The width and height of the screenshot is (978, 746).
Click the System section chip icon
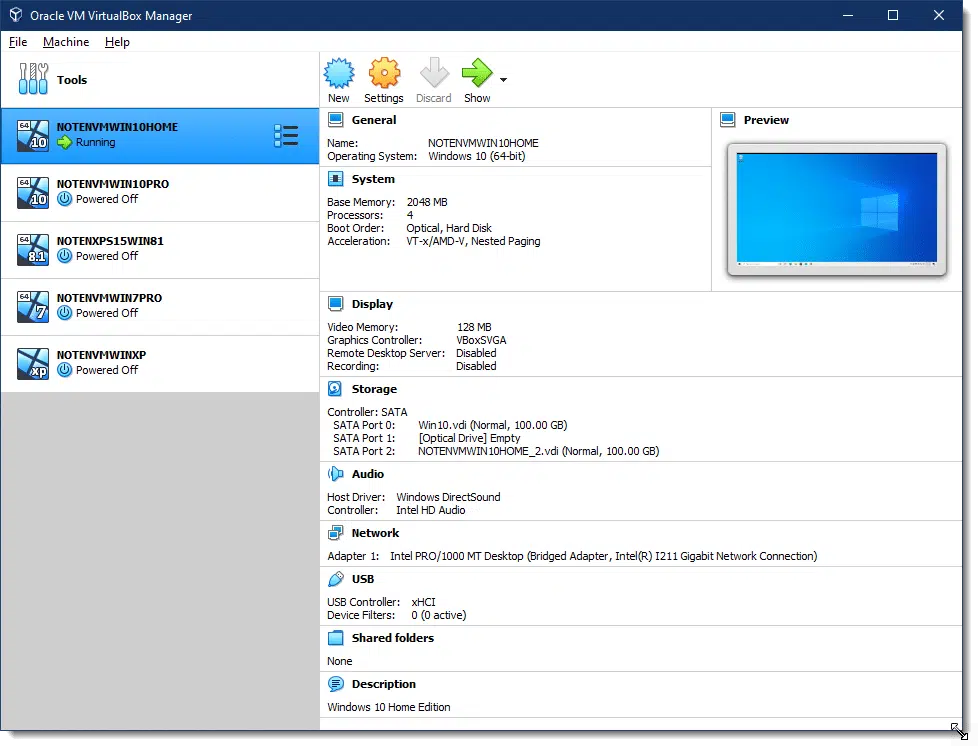[x=336, y=179]
